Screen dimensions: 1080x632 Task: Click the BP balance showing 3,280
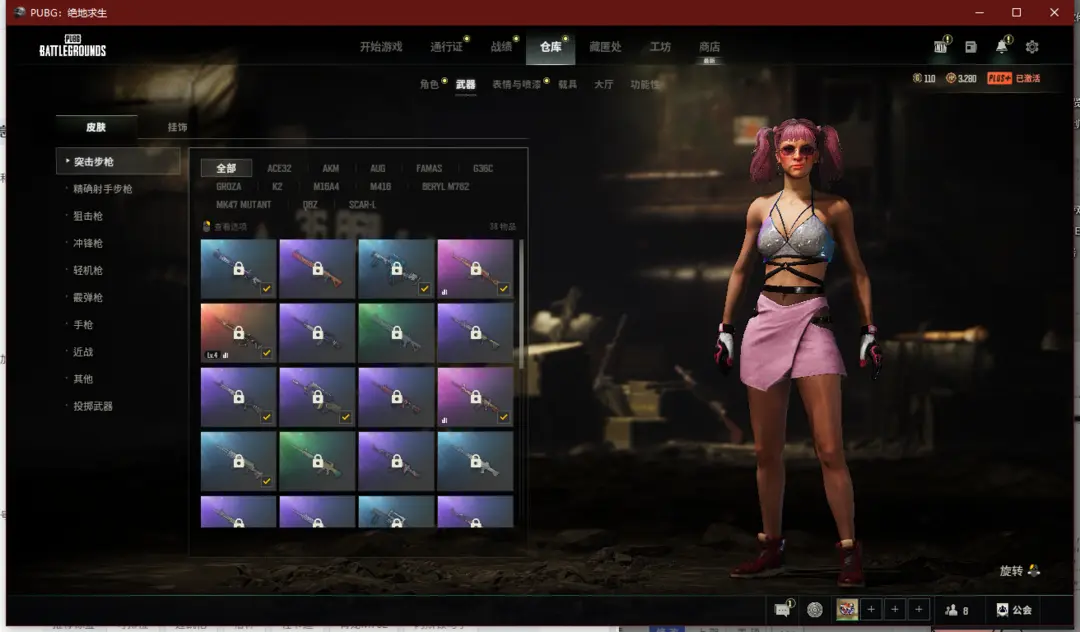[962, 78]
